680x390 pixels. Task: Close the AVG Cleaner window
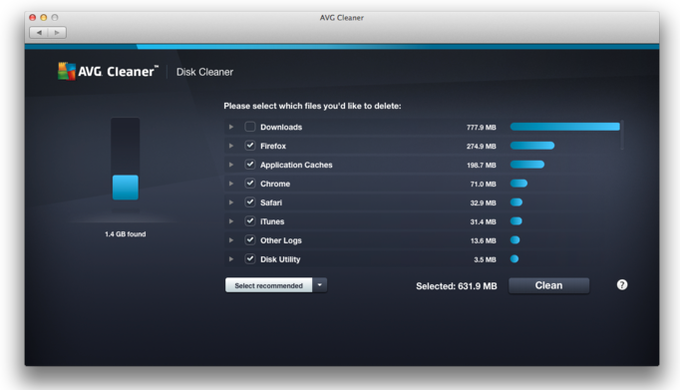coord(33,17)
